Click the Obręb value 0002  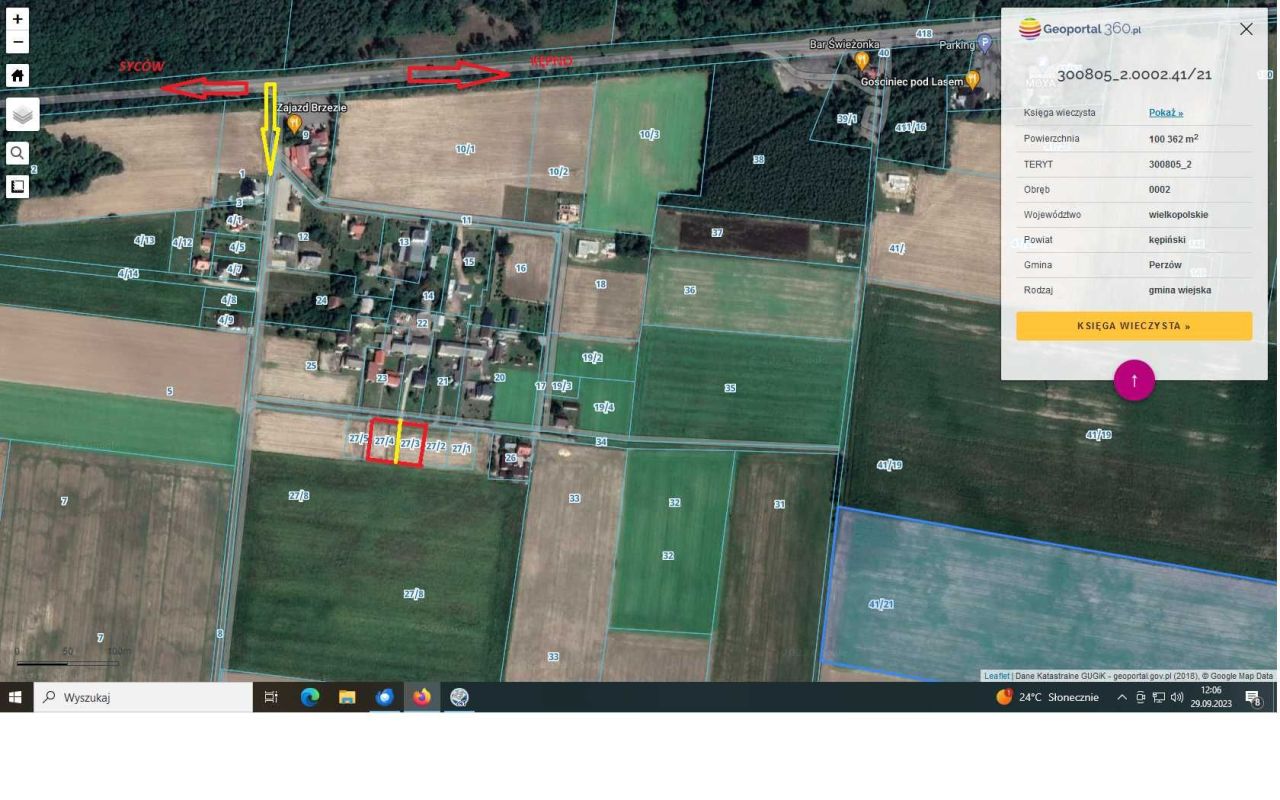pos(1159,189)
